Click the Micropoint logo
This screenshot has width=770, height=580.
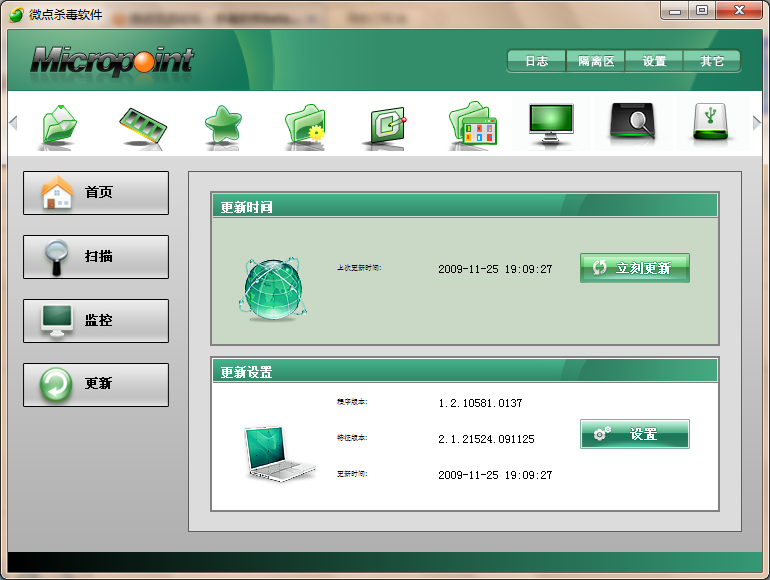click(112, 61)
